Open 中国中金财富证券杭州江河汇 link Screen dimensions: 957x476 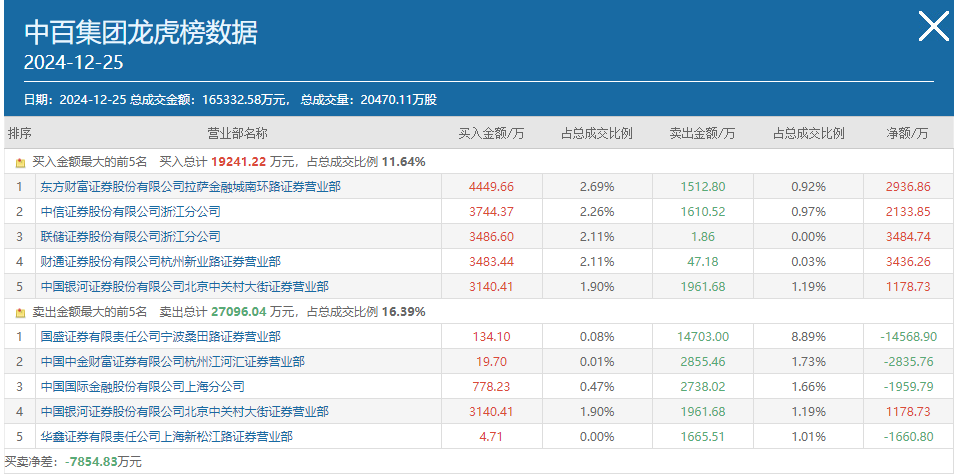point(172,362)
